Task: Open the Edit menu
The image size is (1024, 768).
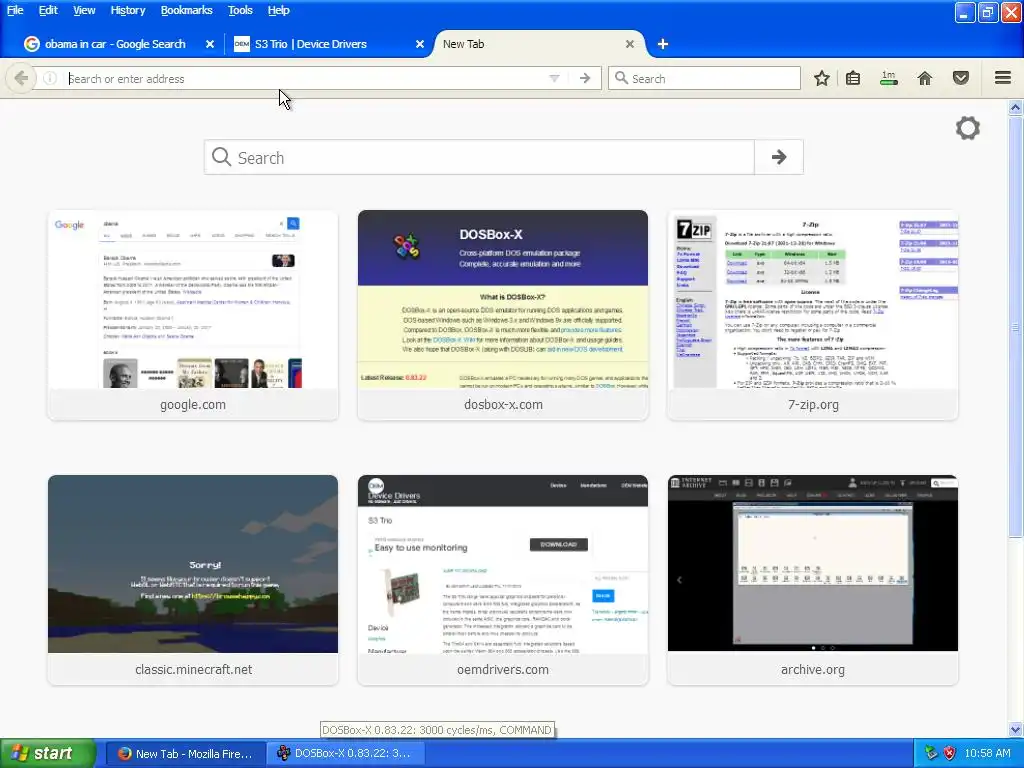Action: (48, 10)
